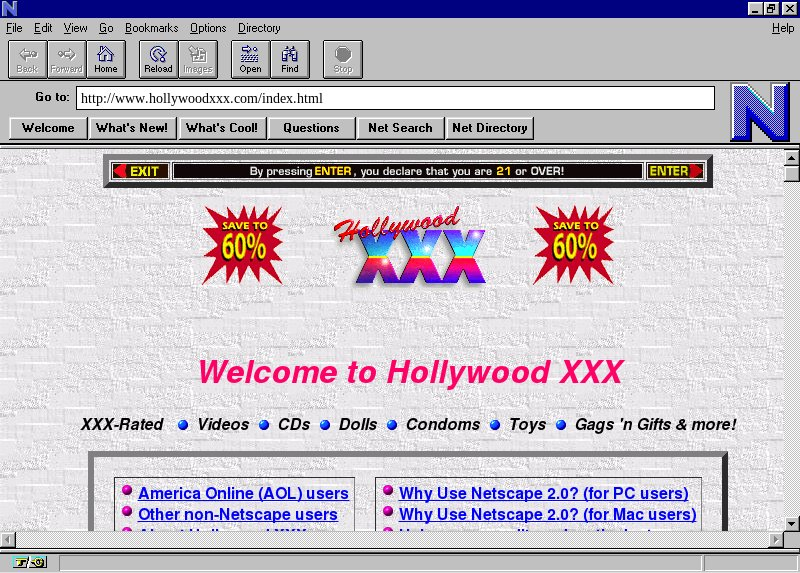Open Why Use Netscape 2.0 PC link
Viewport: 800px width, 573px height.
coord(543,493)
